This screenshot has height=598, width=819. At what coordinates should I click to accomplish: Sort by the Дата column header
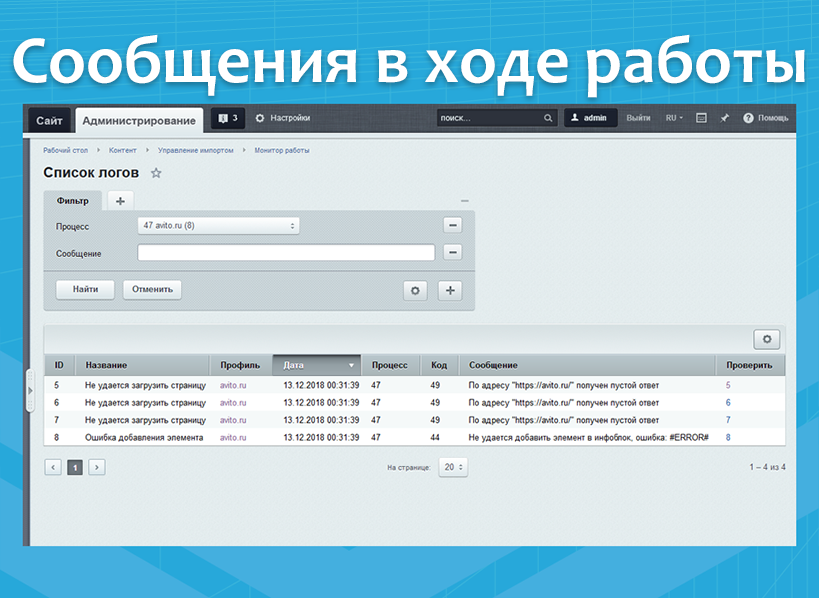pyautogui.click(x=316, y=365)
